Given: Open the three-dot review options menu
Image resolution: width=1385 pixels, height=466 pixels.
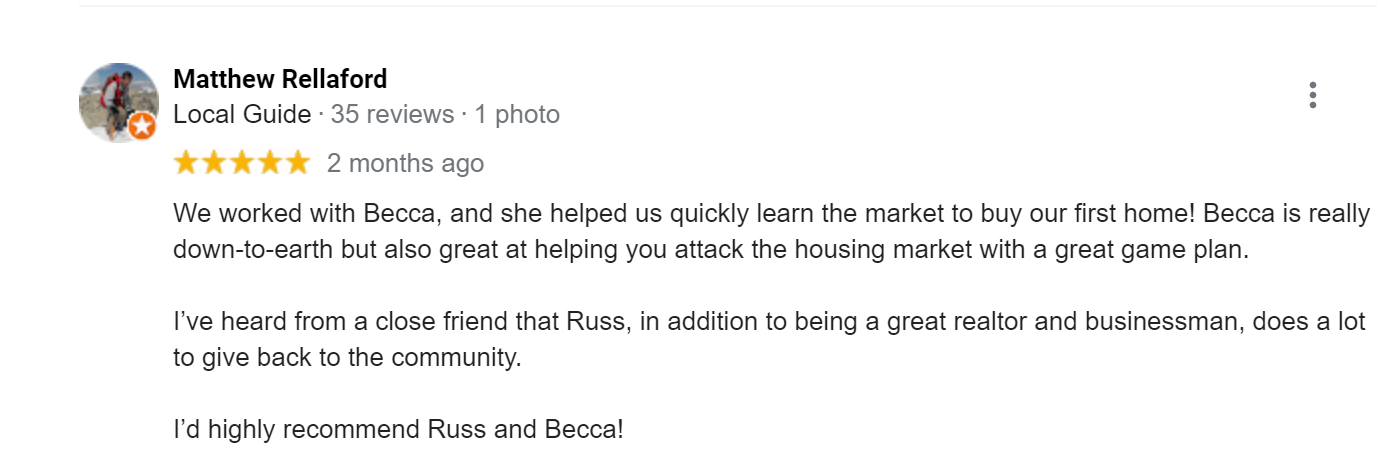Looking at the screenshot, I should 1312,95.
